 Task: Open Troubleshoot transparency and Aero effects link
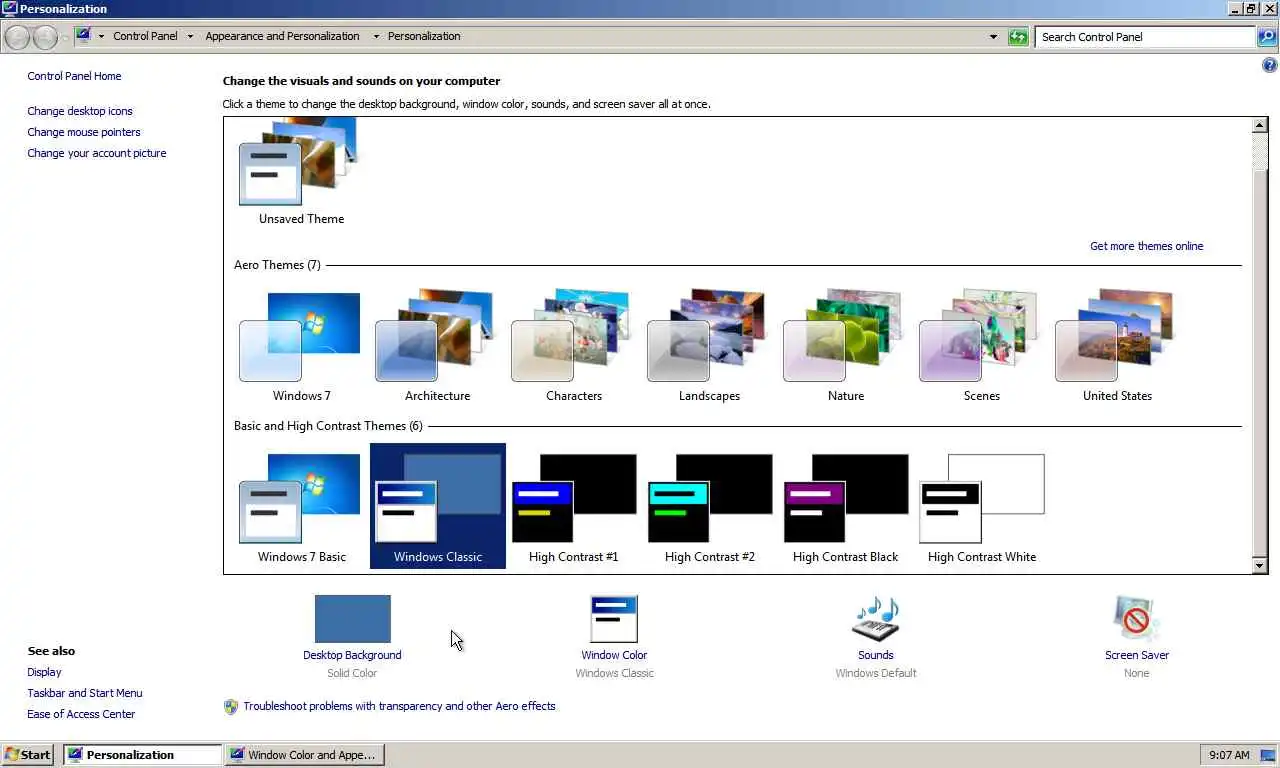pyautogui.click(x=399, y=706)
